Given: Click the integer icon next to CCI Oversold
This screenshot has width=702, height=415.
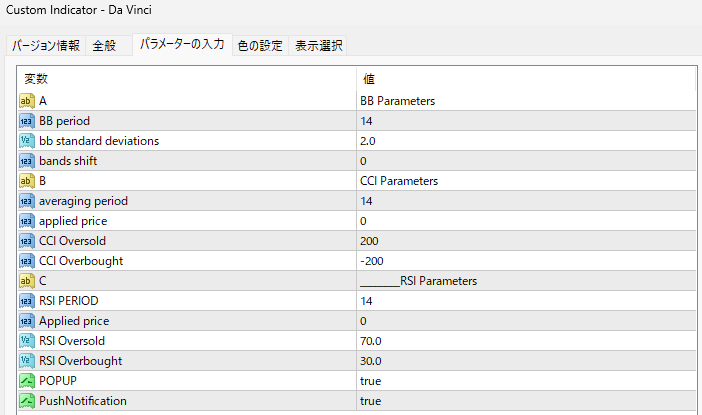Looking at the screenshot, I should coord(26,241).
